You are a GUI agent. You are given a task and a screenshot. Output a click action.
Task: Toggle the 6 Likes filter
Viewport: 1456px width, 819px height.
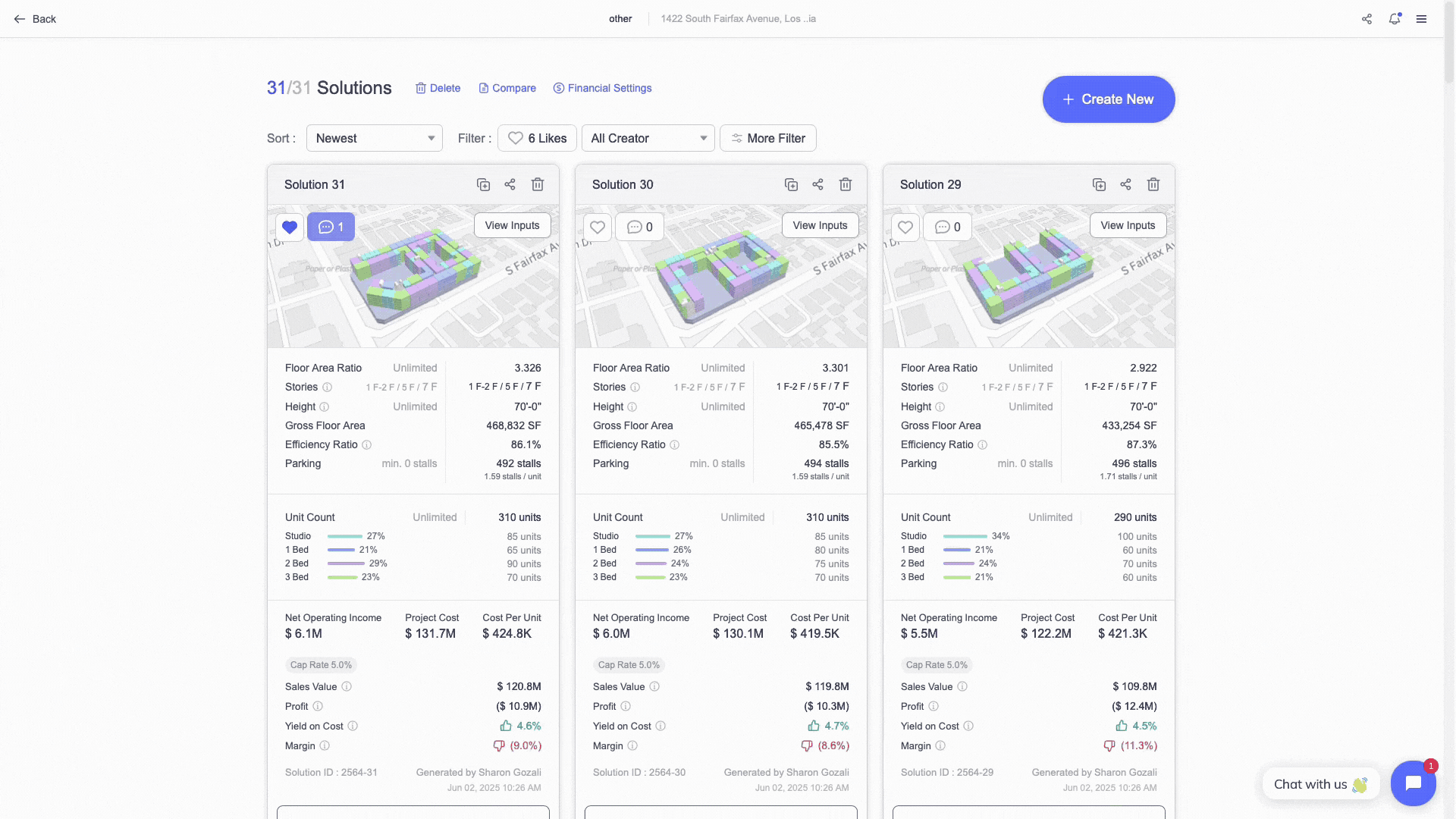[537, 138]
